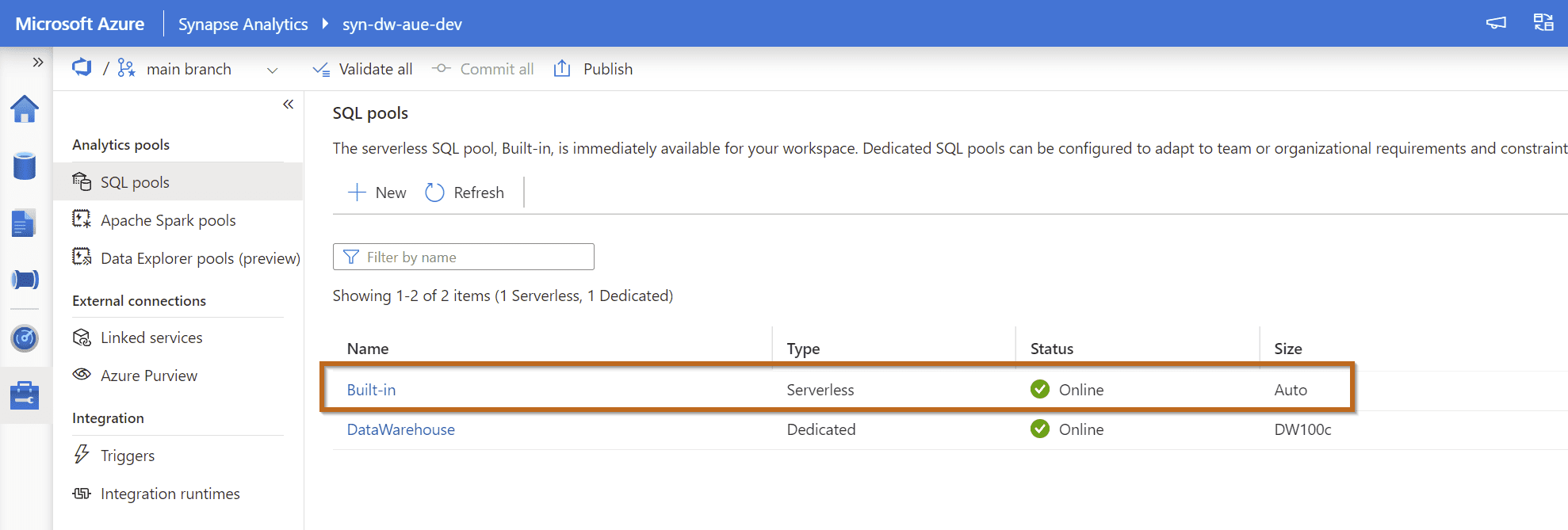
Task: Click the External connections heading
Action: click(x=139, y=300)
